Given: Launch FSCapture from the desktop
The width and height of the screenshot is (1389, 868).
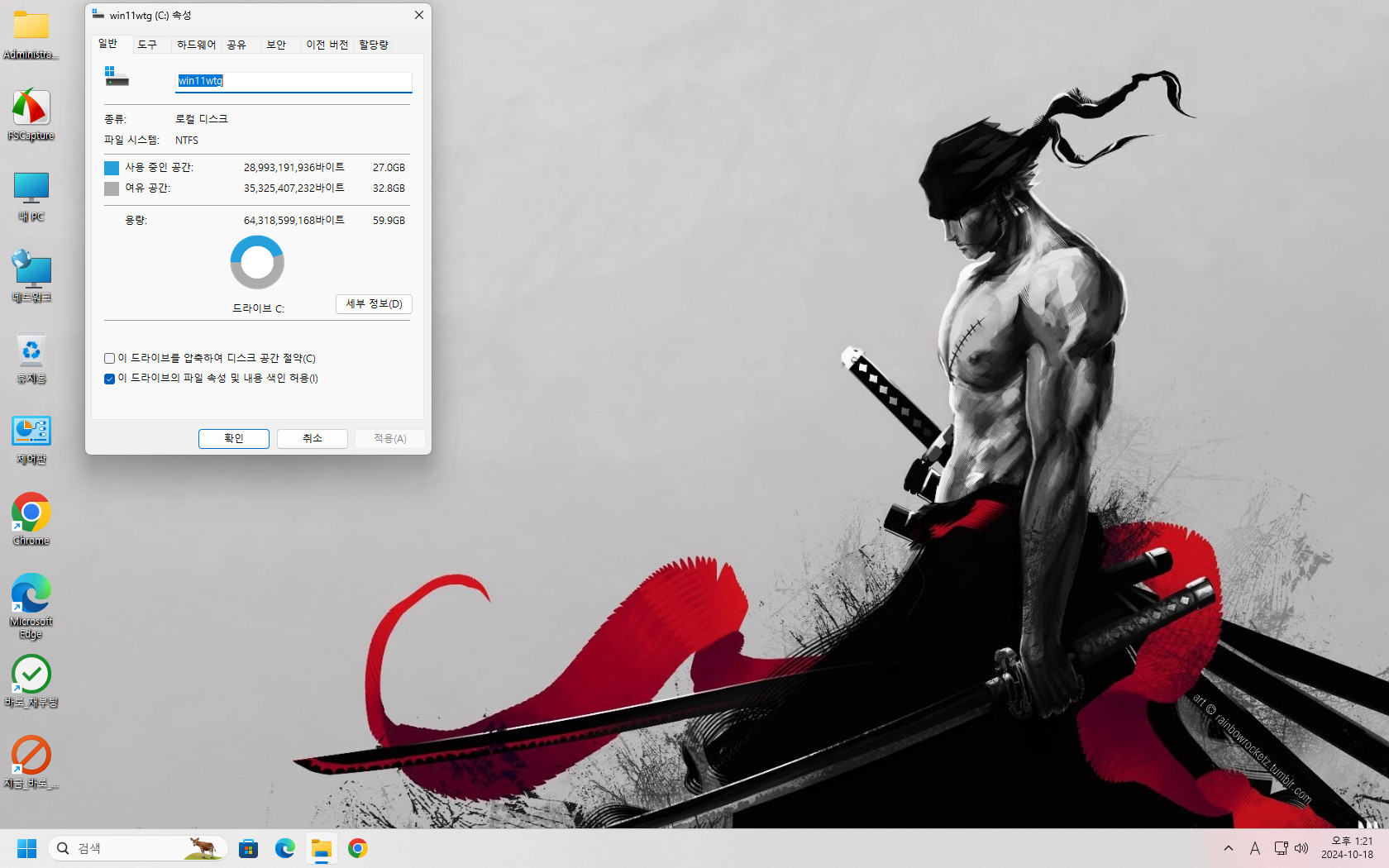Looking at the screenshot, I should click(x=31, y=115).
